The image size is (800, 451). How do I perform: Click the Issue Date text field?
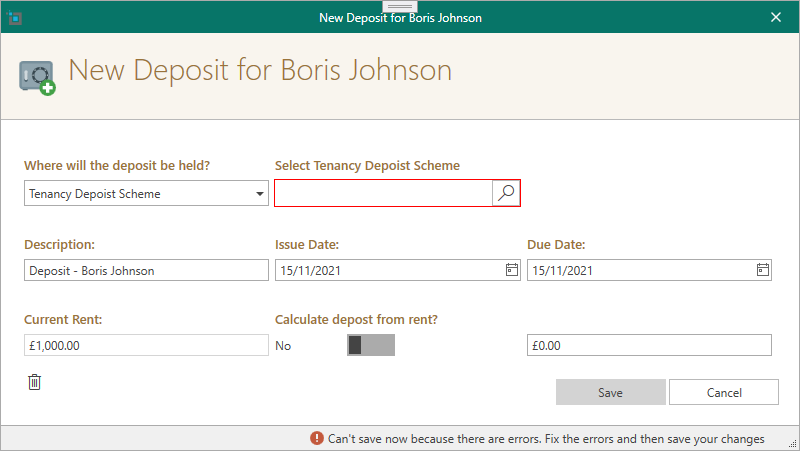(390, 270)
